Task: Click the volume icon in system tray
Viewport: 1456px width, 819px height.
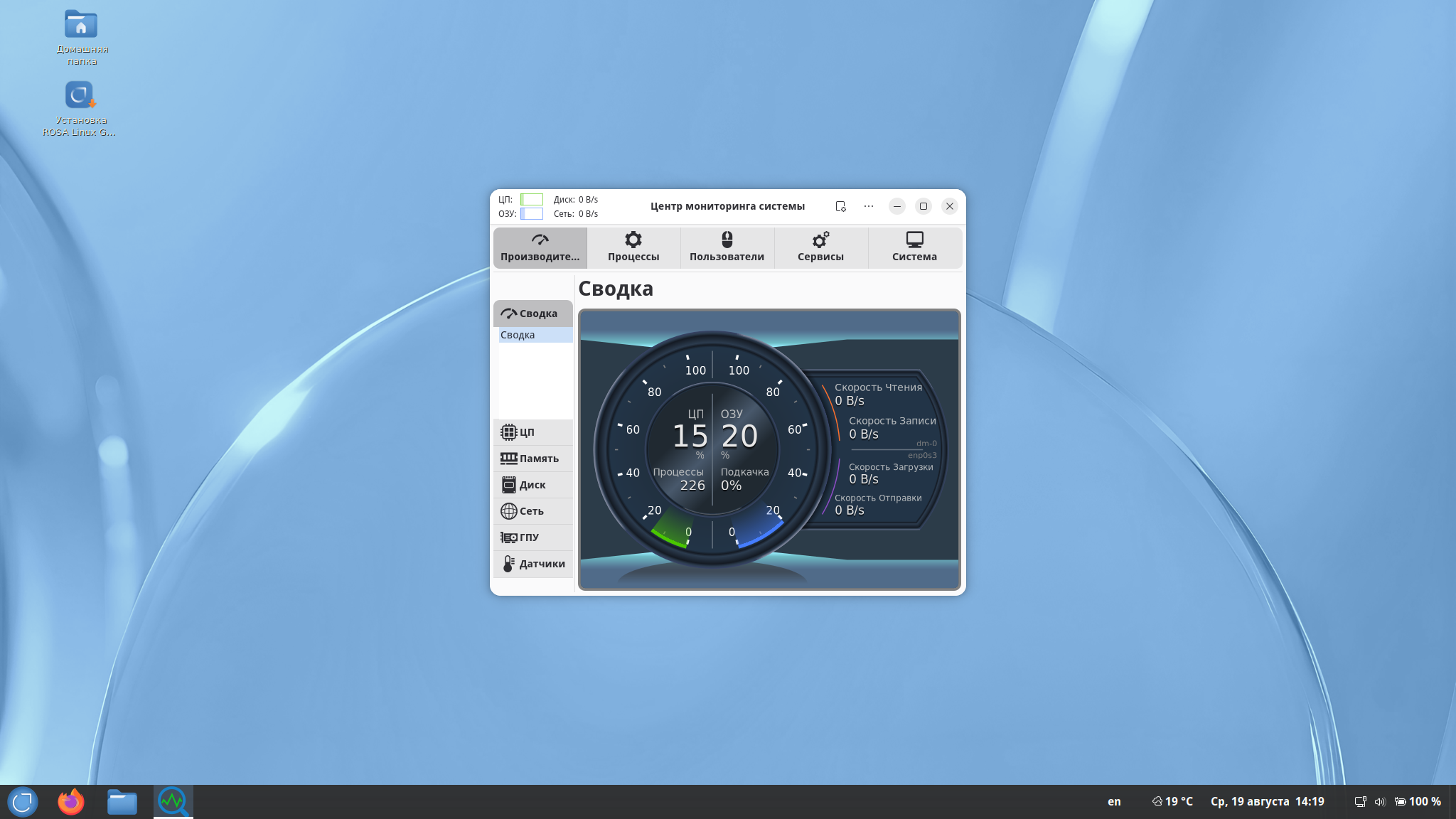Action: click(1380, 802)
